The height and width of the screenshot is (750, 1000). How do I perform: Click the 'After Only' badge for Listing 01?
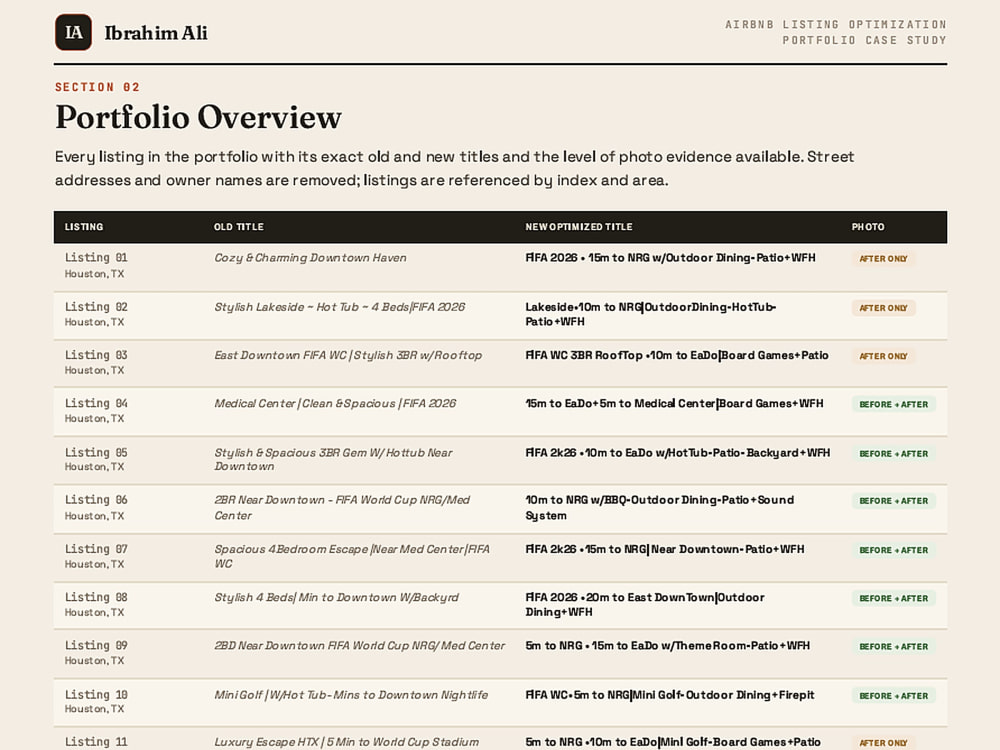[x=883, y=258]
